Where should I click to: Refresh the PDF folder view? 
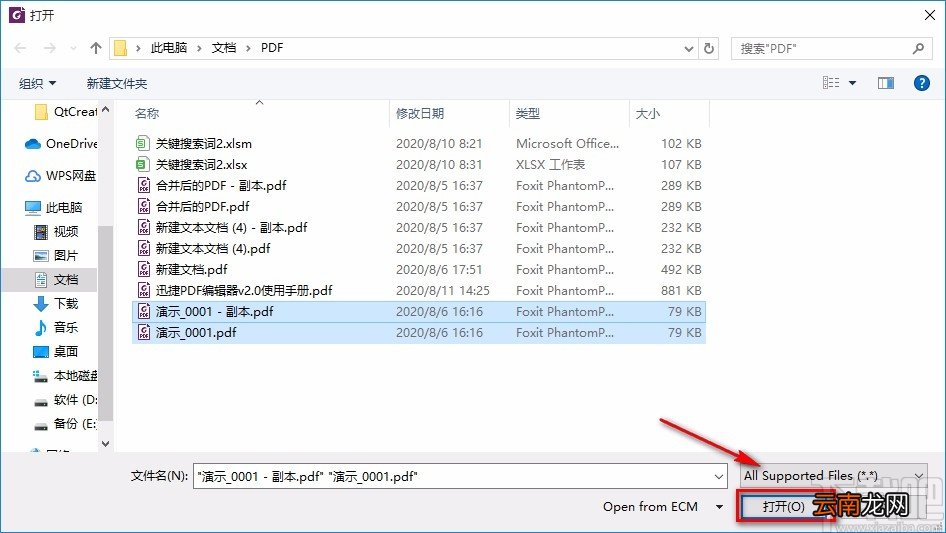tap(709, 48)
